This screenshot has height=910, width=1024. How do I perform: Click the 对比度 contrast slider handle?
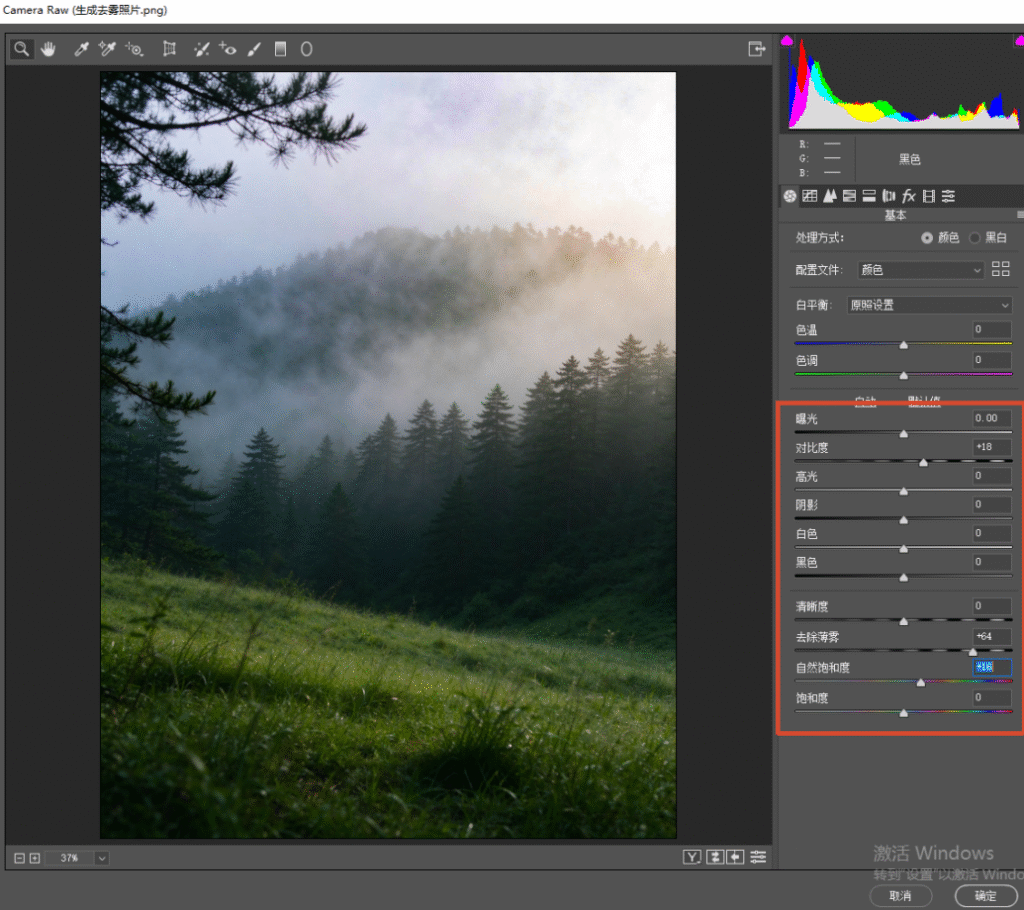[x=923, y=462]
